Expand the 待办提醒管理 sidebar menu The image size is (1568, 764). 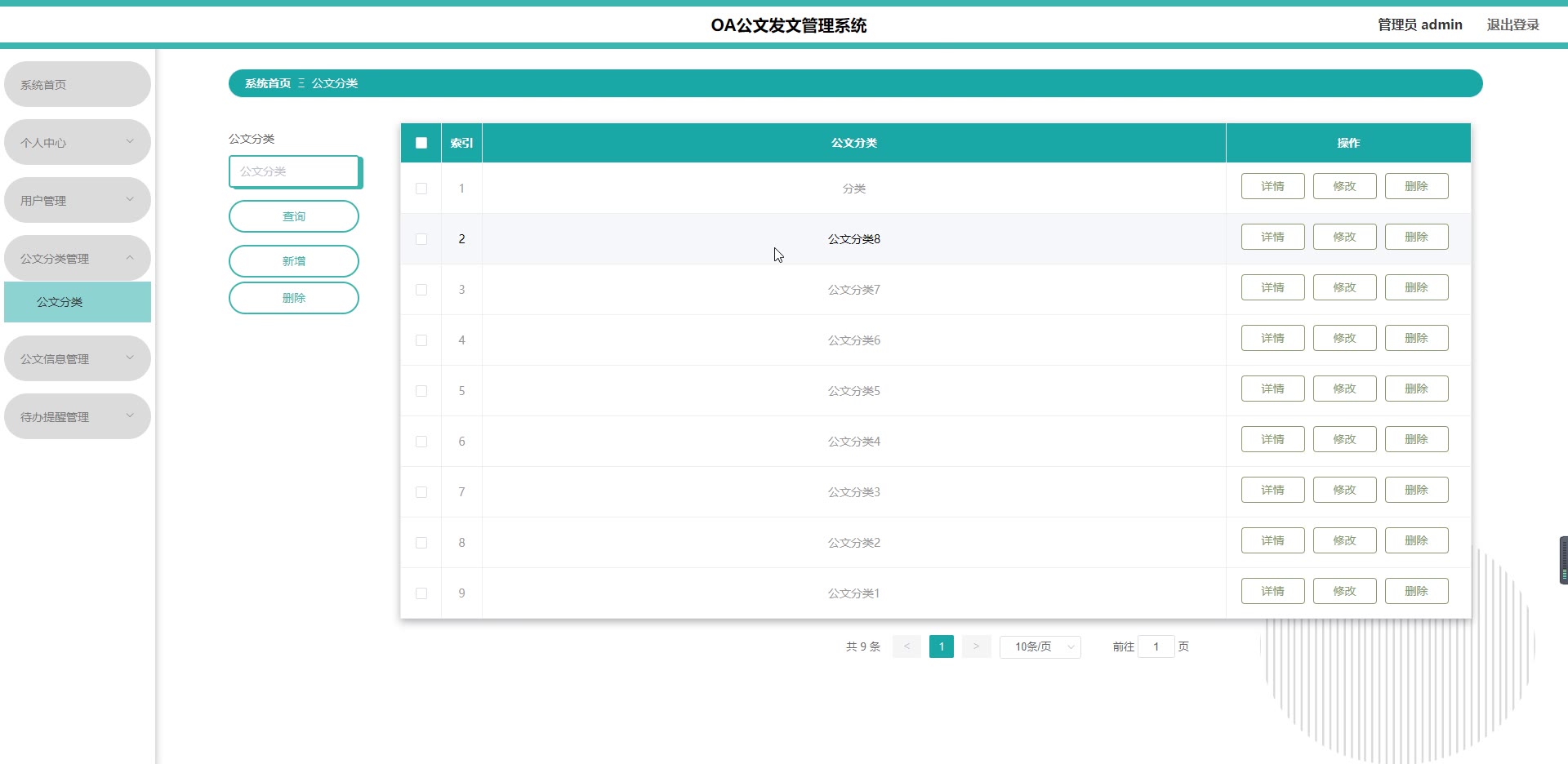(x=78, y=416)
